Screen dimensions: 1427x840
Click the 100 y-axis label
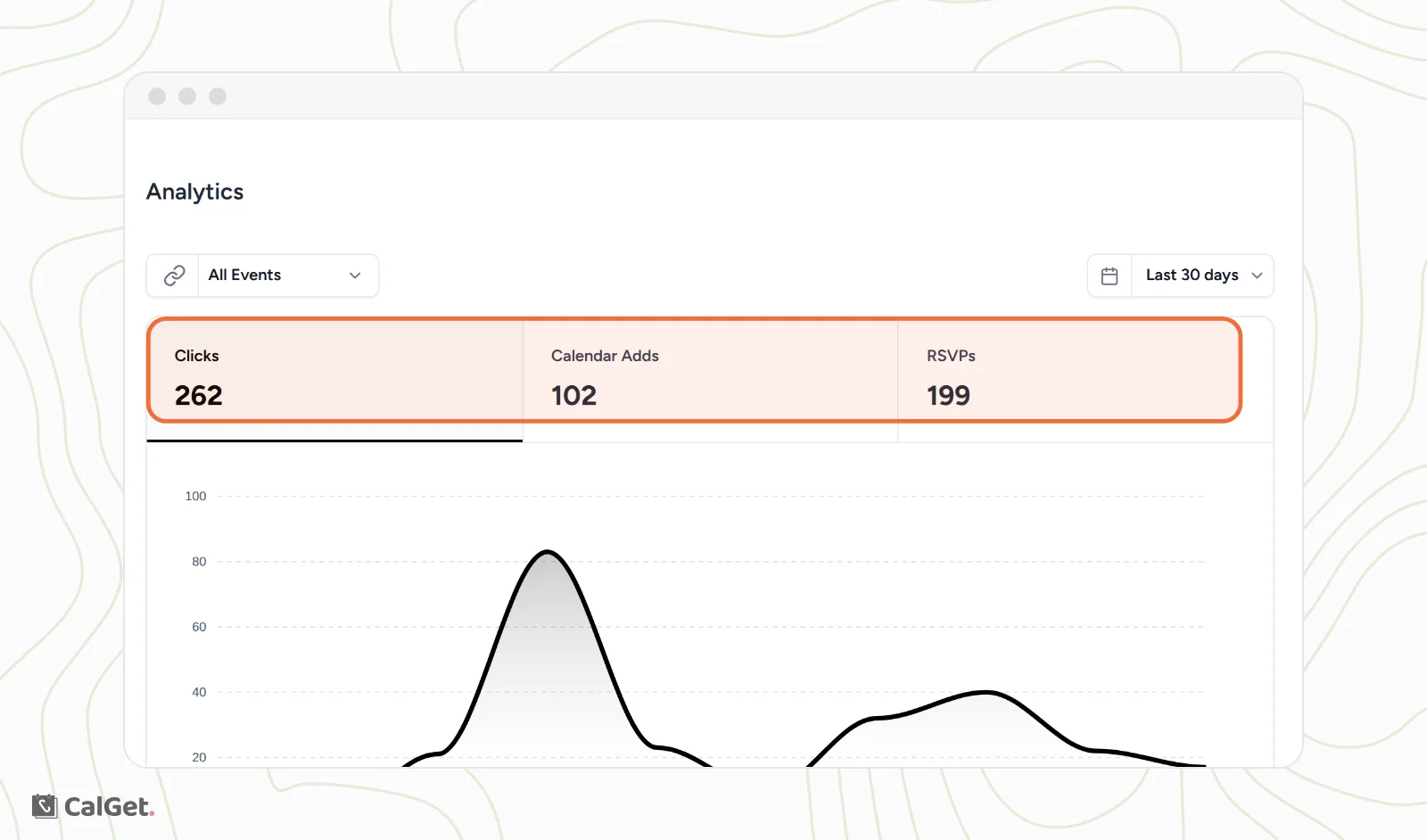[x=195, y=496]
